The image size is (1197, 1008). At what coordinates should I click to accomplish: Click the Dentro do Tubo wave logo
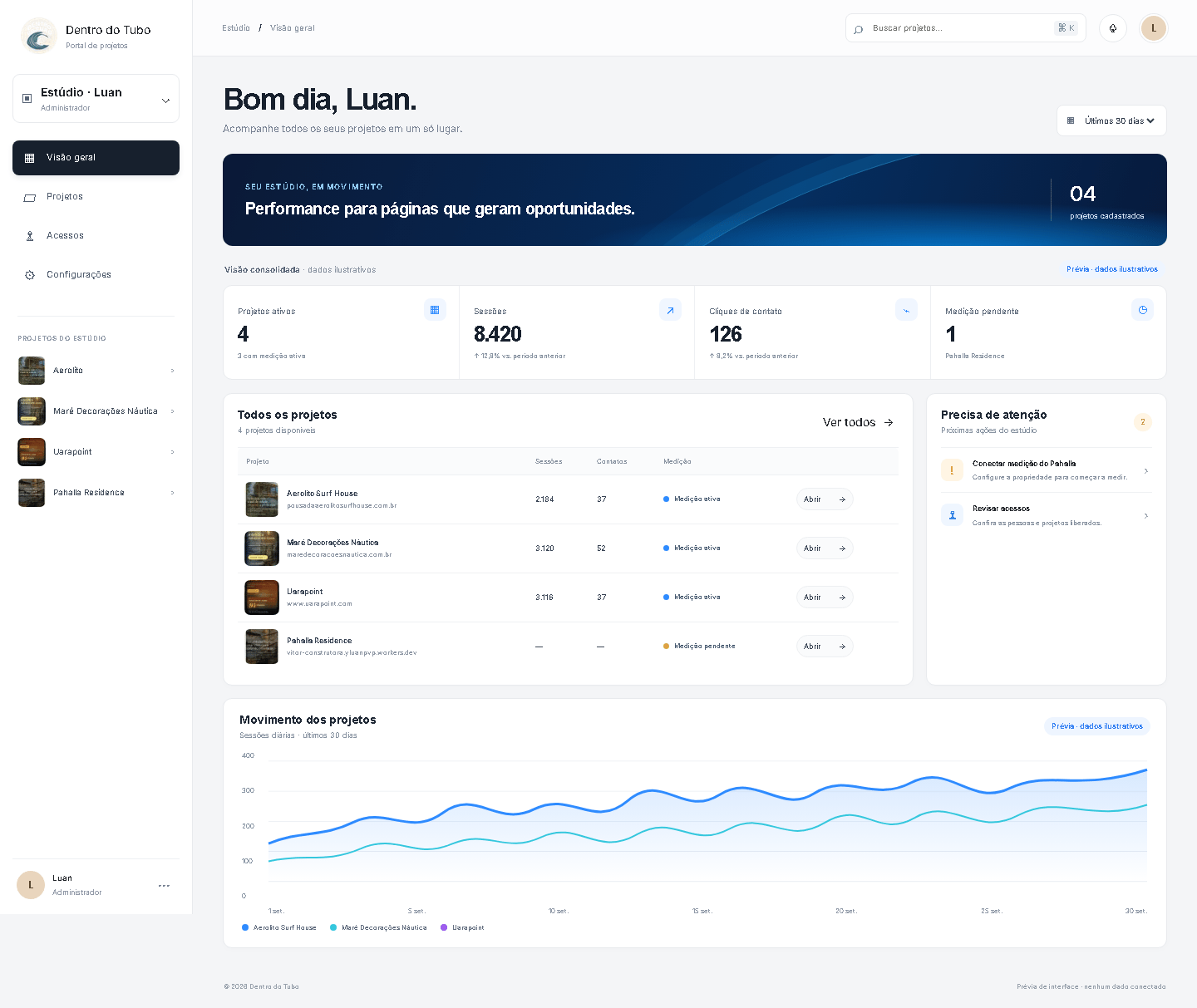coord(38,36)
